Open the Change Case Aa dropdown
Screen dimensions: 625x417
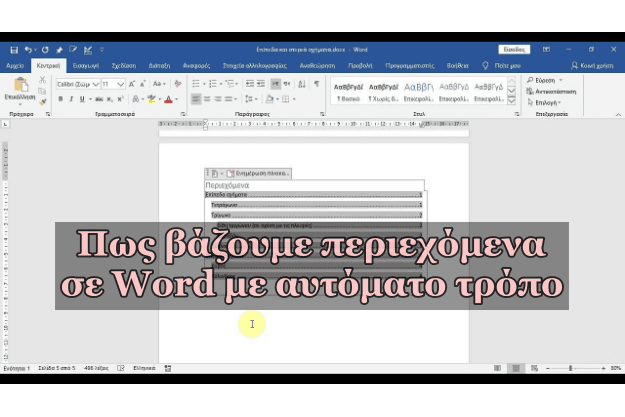(159, 84)
